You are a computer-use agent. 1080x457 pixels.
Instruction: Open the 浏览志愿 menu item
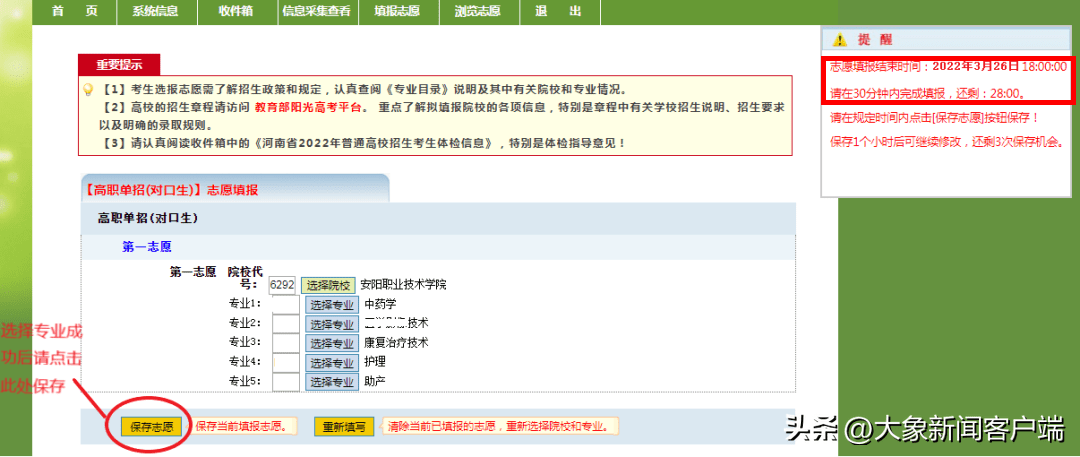click(x=478, y=12)
